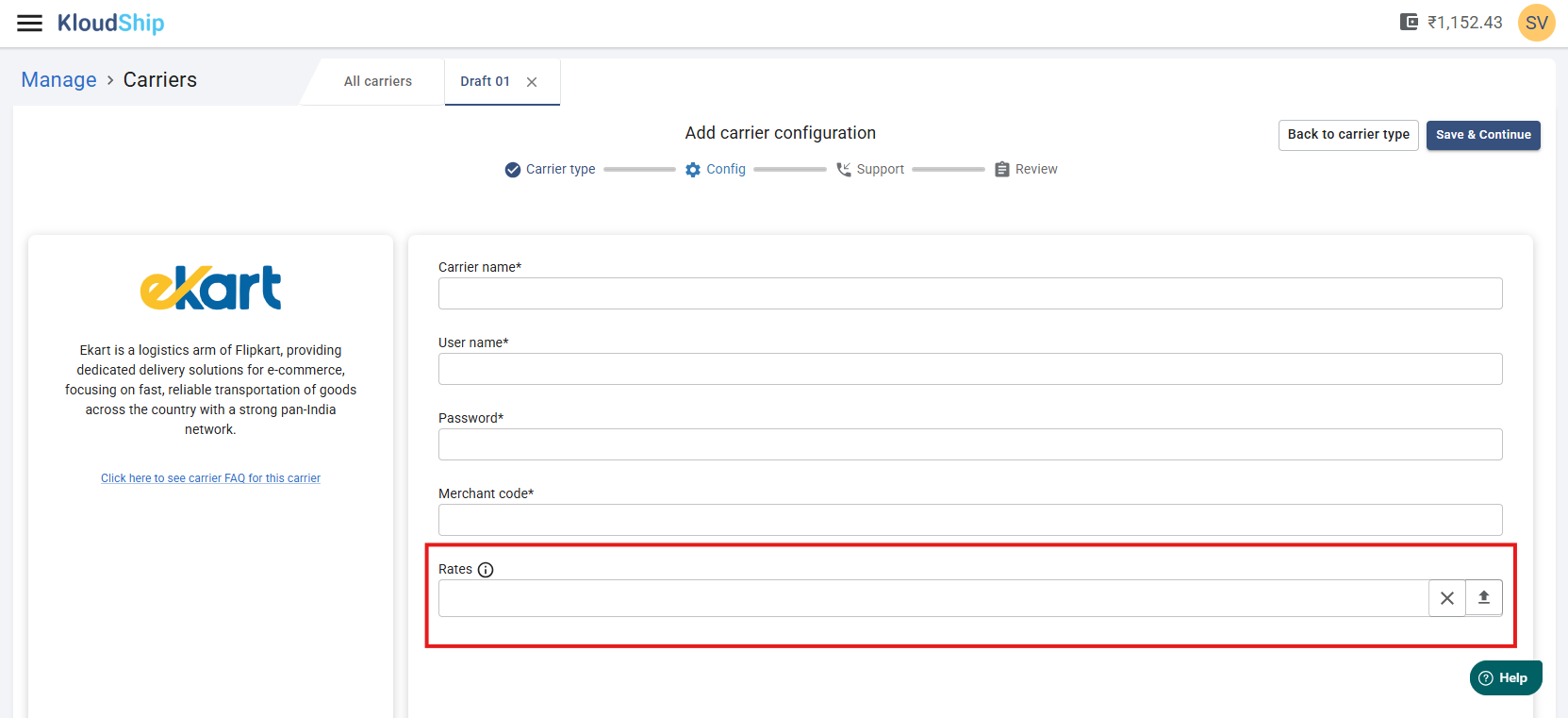
Task: Click the Add carrier configuration heading
Action: click(781, 133)
